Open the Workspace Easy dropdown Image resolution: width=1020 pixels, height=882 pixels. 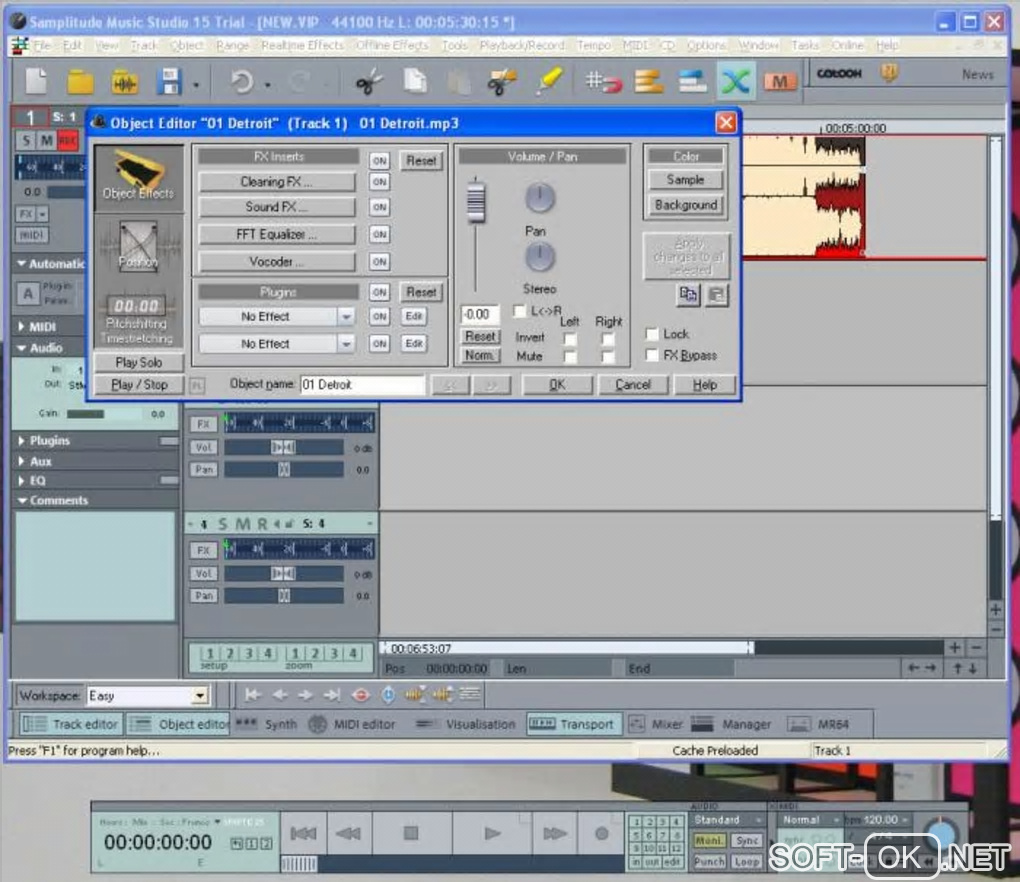click(200, 696)
